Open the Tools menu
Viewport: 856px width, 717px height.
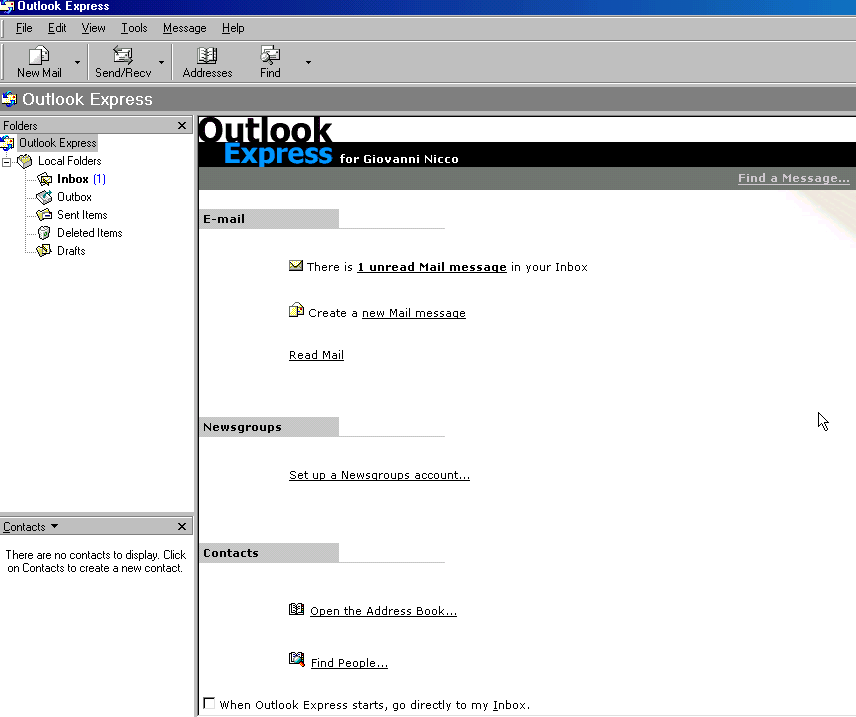click(134, 28)
